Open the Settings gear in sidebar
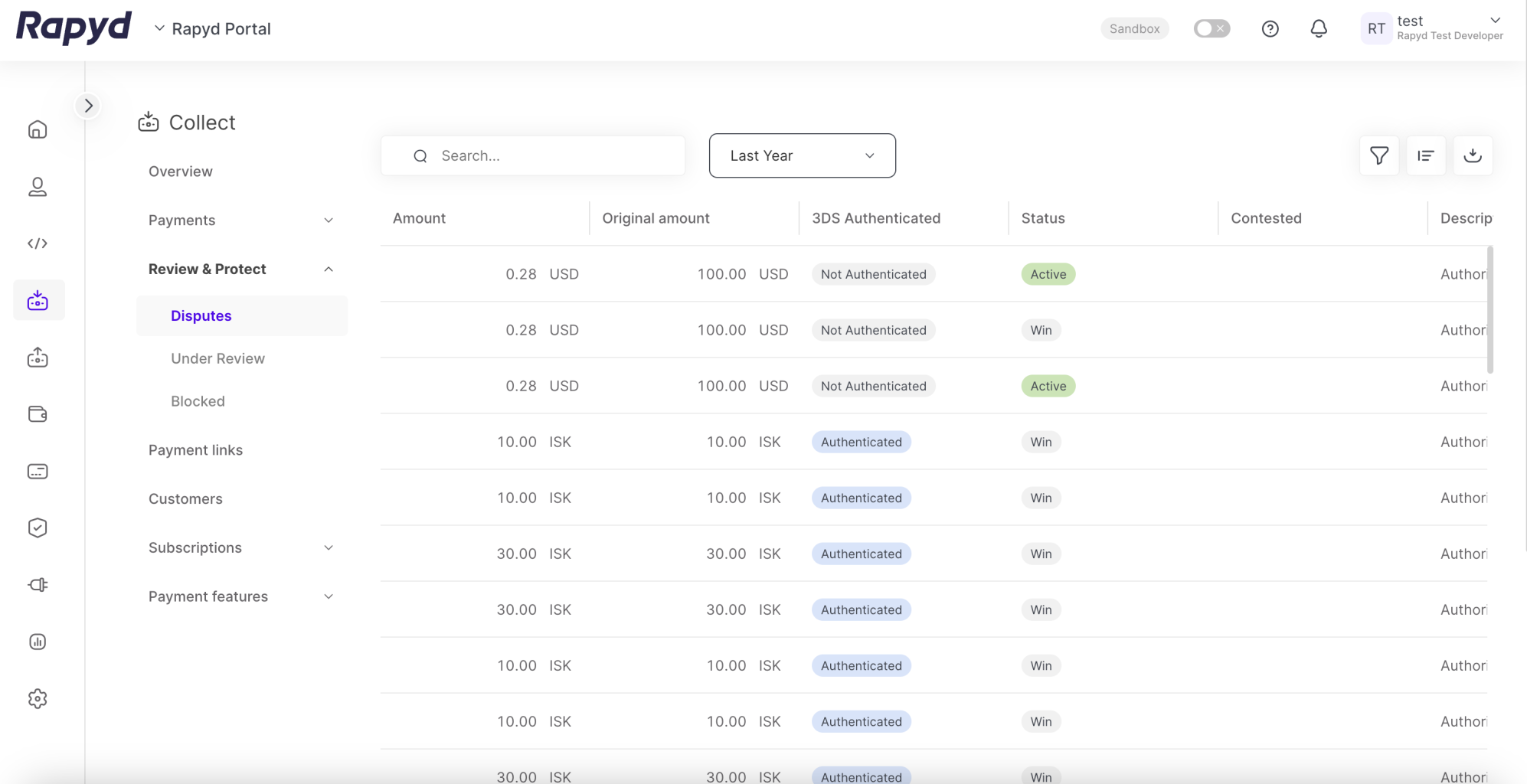1527x784 pixels. pyautogui.click(x=38, y=698)
